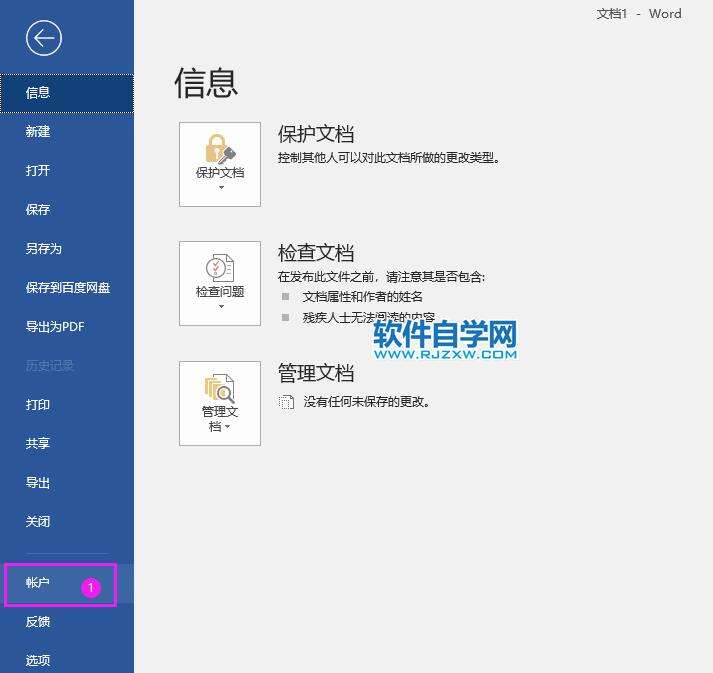Click the 文档属性和作者的姓名 text
The image size is (713, 673).
click(x=362, y=297)
